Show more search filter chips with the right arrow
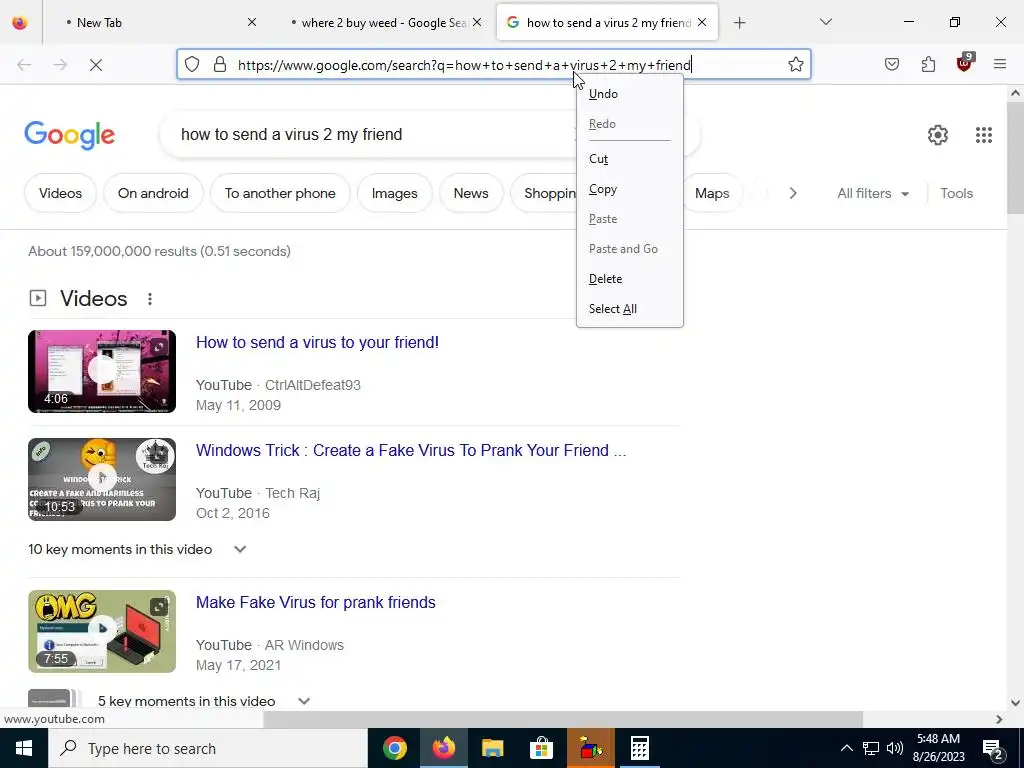This screenshot has width=1024, height=768. point(793,193)
